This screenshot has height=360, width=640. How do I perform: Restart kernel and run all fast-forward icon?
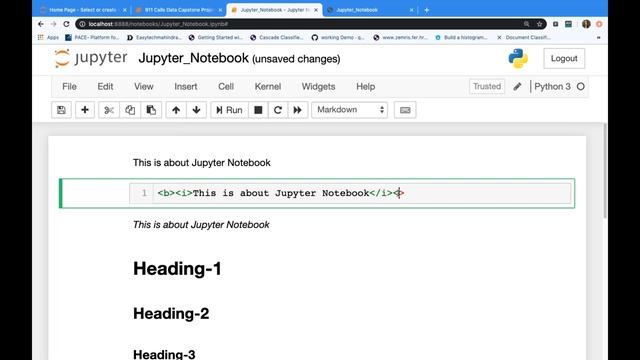coord(298,110)
